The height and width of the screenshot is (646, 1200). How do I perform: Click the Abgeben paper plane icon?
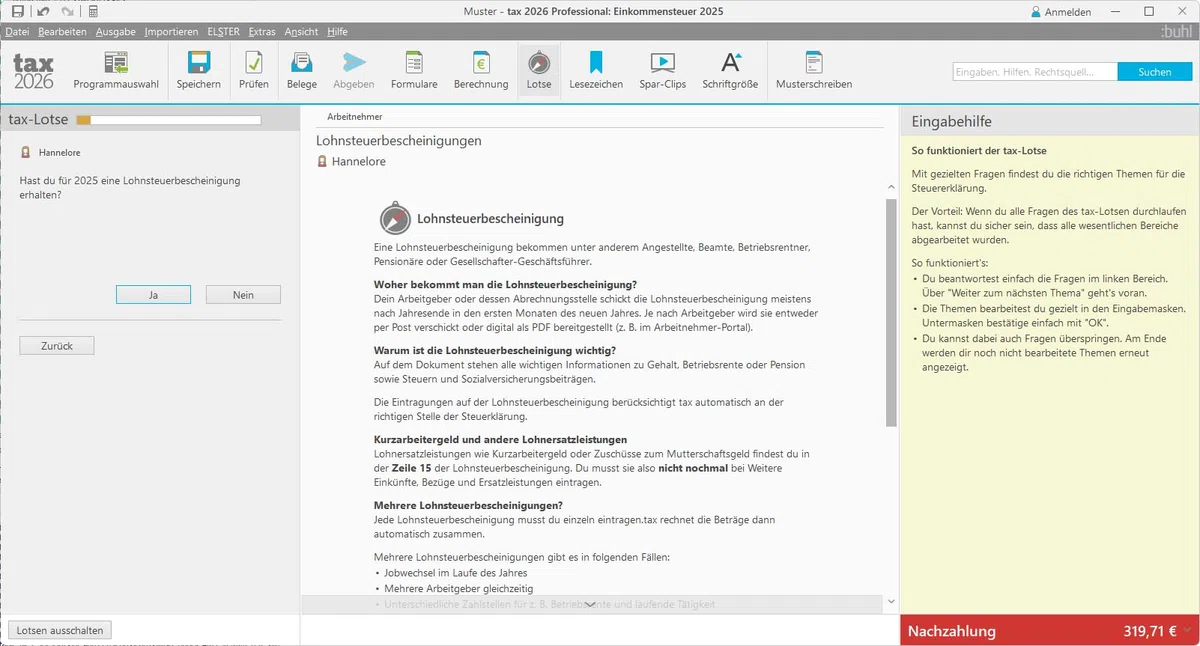tap(354, 63)
